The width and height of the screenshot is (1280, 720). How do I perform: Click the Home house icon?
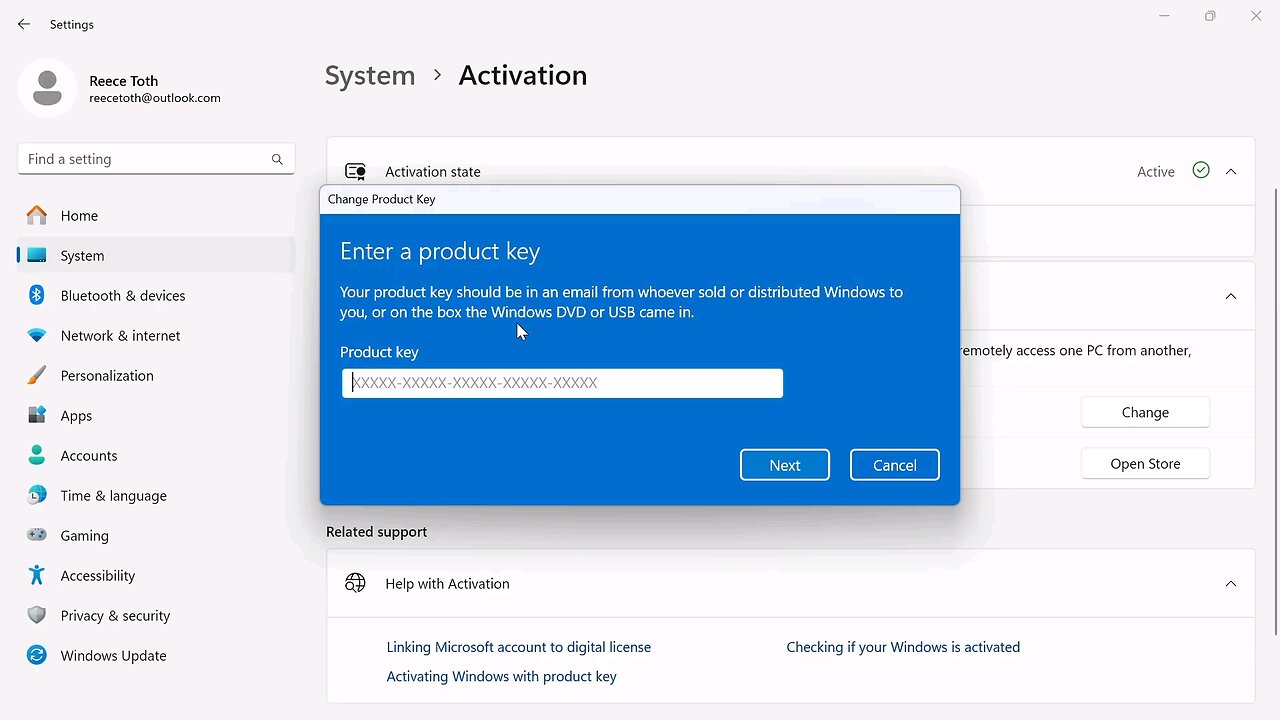37,215
